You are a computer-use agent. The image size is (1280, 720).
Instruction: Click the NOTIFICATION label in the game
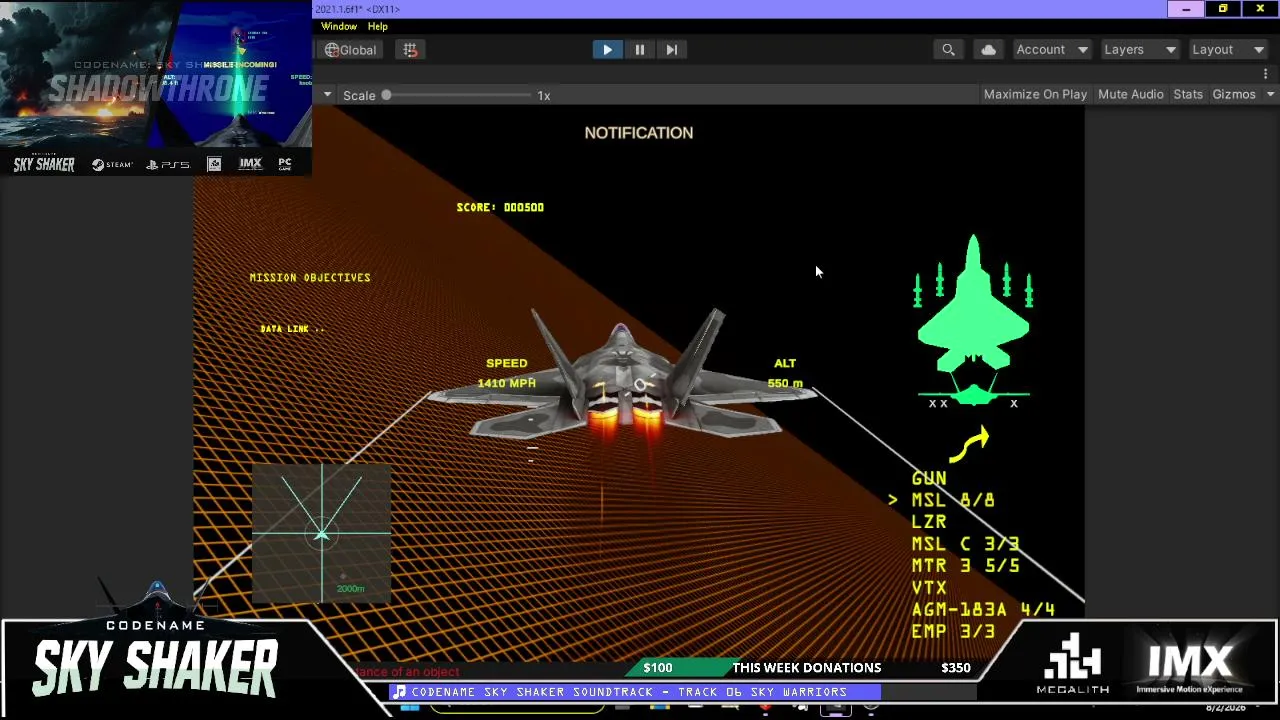tap(639, 133)
